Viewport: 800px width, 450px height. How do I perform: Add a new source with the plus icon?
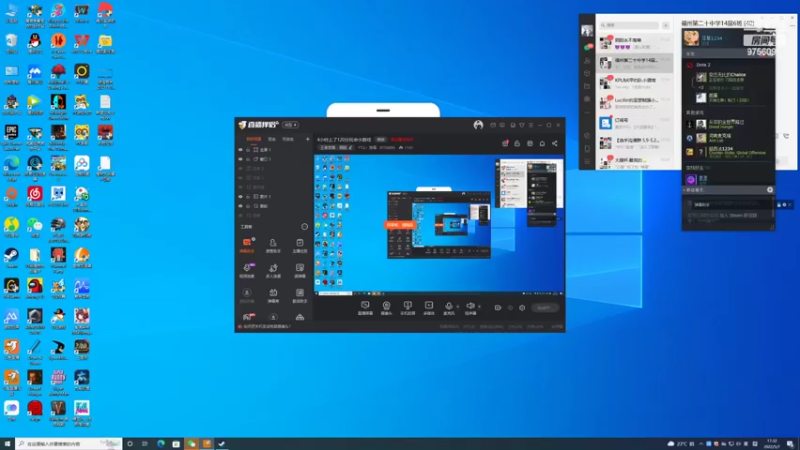(x=307, y=139)
